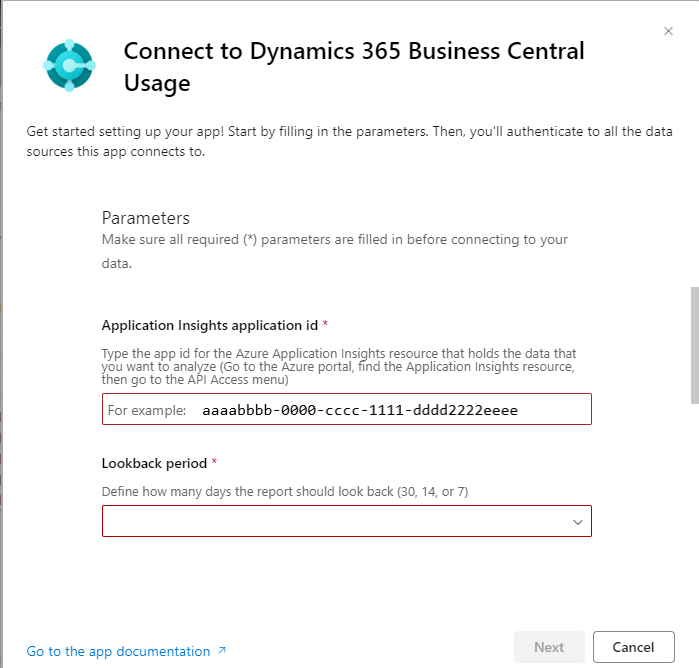This screenshot has height=668, width=699.
Task: Expand the Lookback period chevron arrow
Action: point(577,522)
